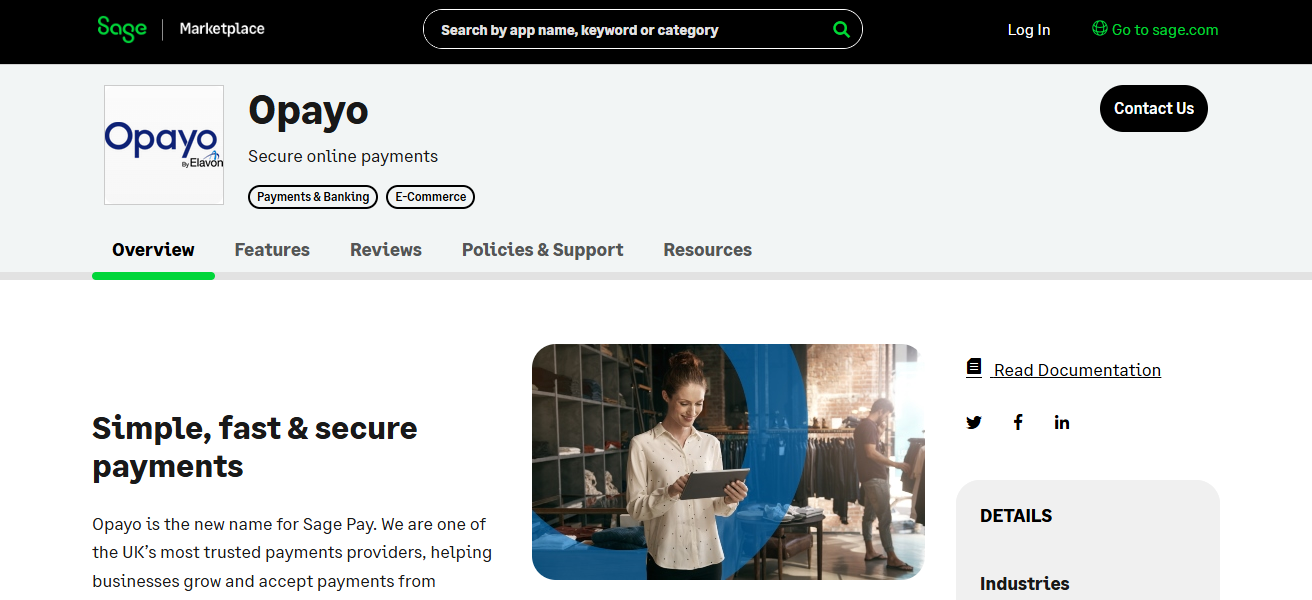Share on LinkedIn via the in icon

(1062, 422)
